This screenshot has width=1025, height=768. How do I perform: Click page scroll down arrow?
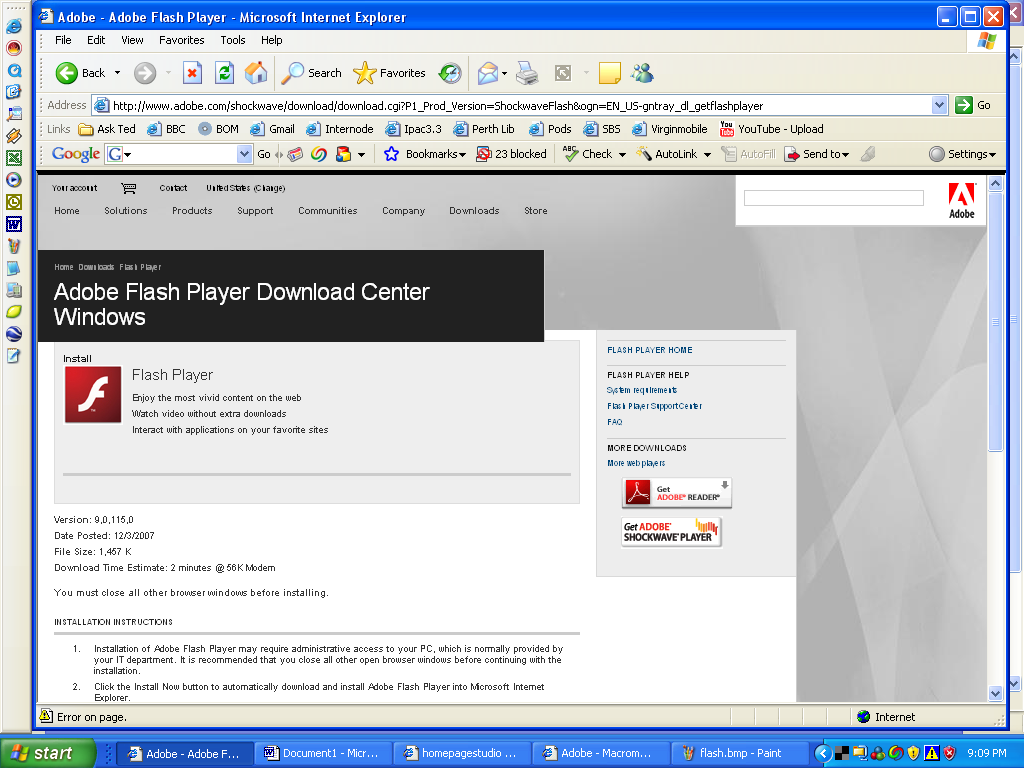click(996, 693)
